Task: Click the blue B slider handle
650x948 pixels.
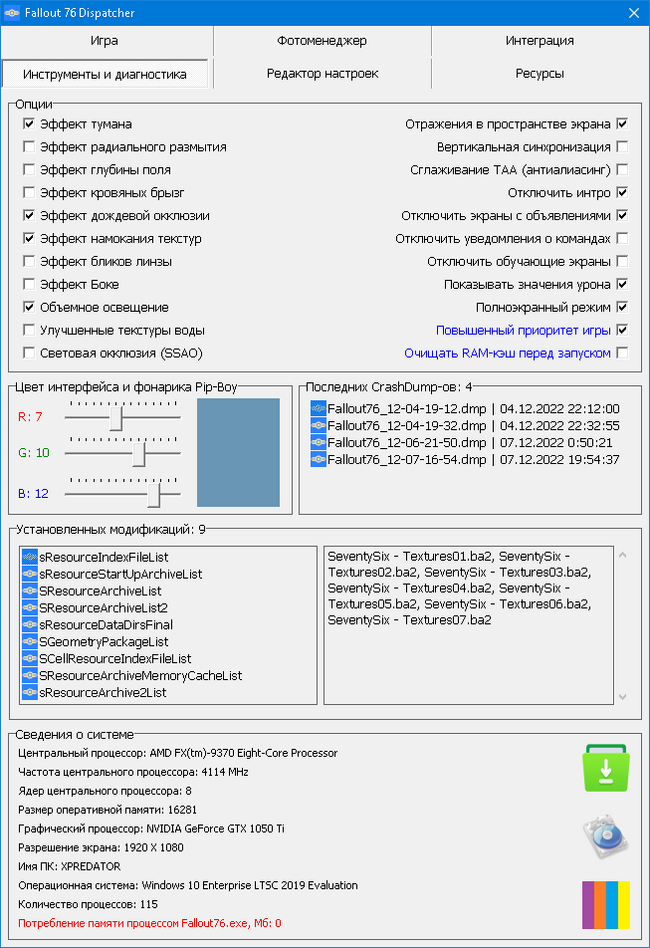Action: (154, 495)
